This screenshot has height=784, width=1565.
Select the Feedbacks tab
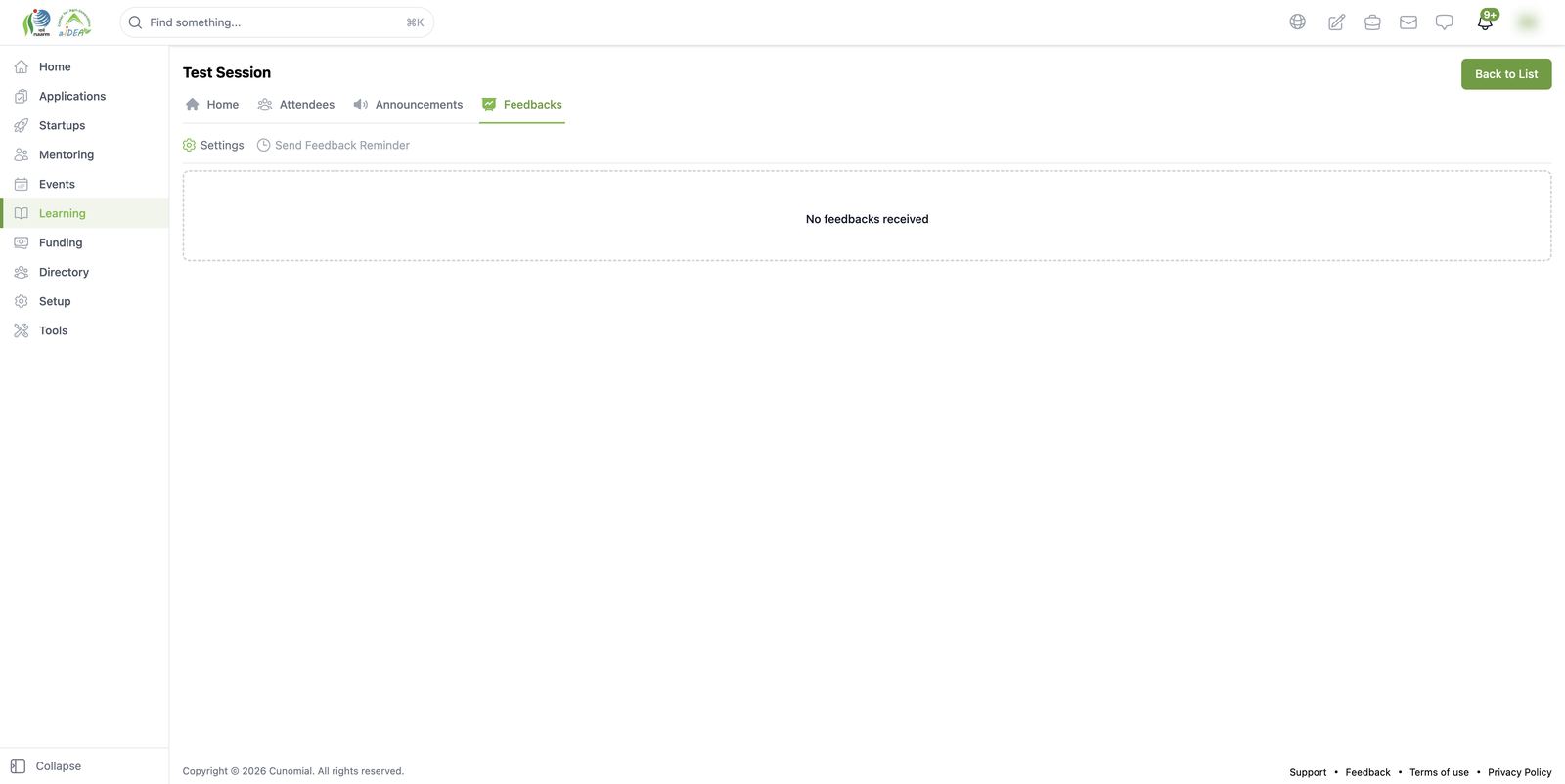pos(522,105)
